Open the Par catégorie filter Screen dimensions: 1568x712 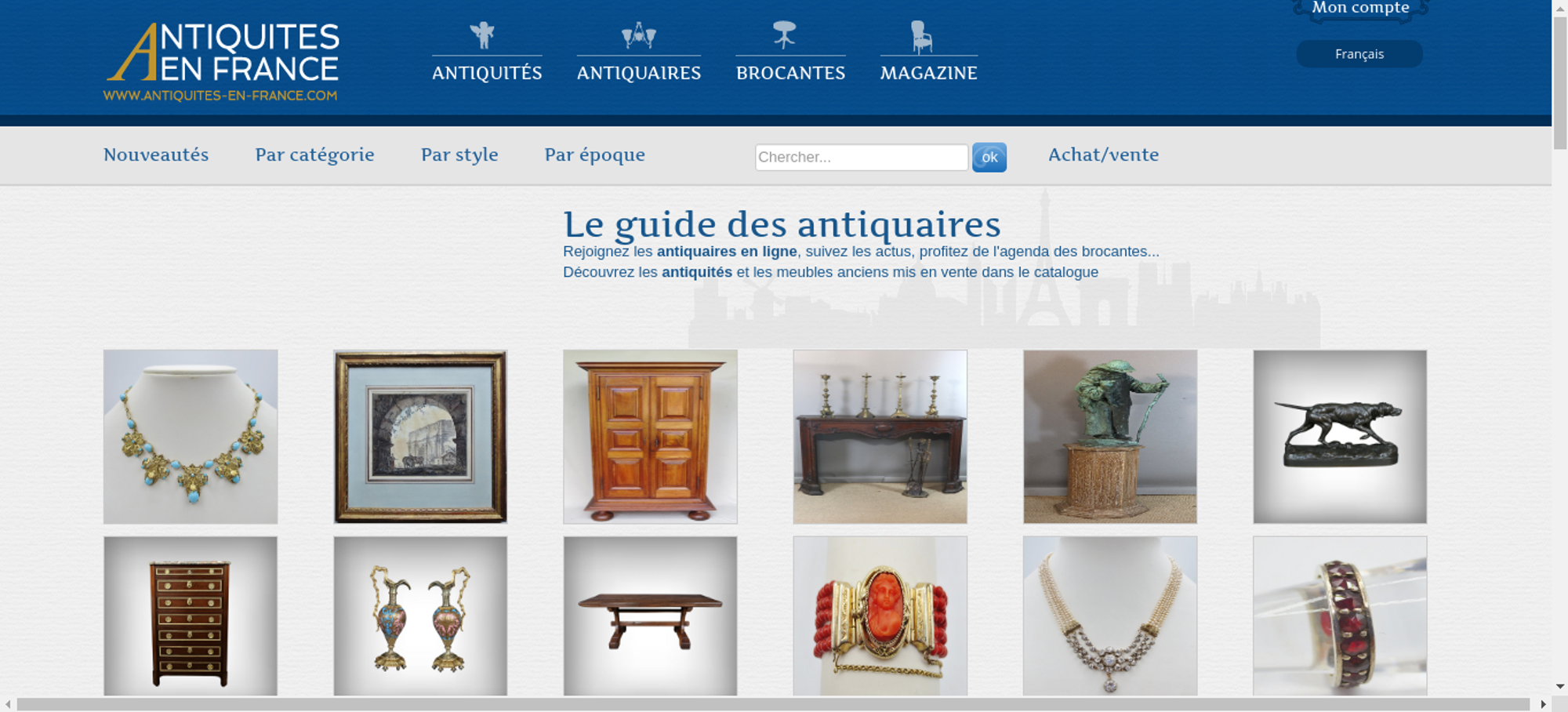click(x=314, y=155)
